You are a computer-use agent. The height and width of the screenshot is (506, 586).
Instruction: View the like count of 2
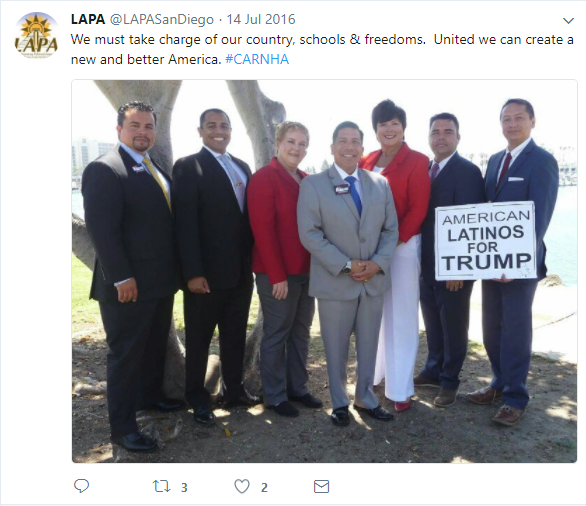point(264,487)
